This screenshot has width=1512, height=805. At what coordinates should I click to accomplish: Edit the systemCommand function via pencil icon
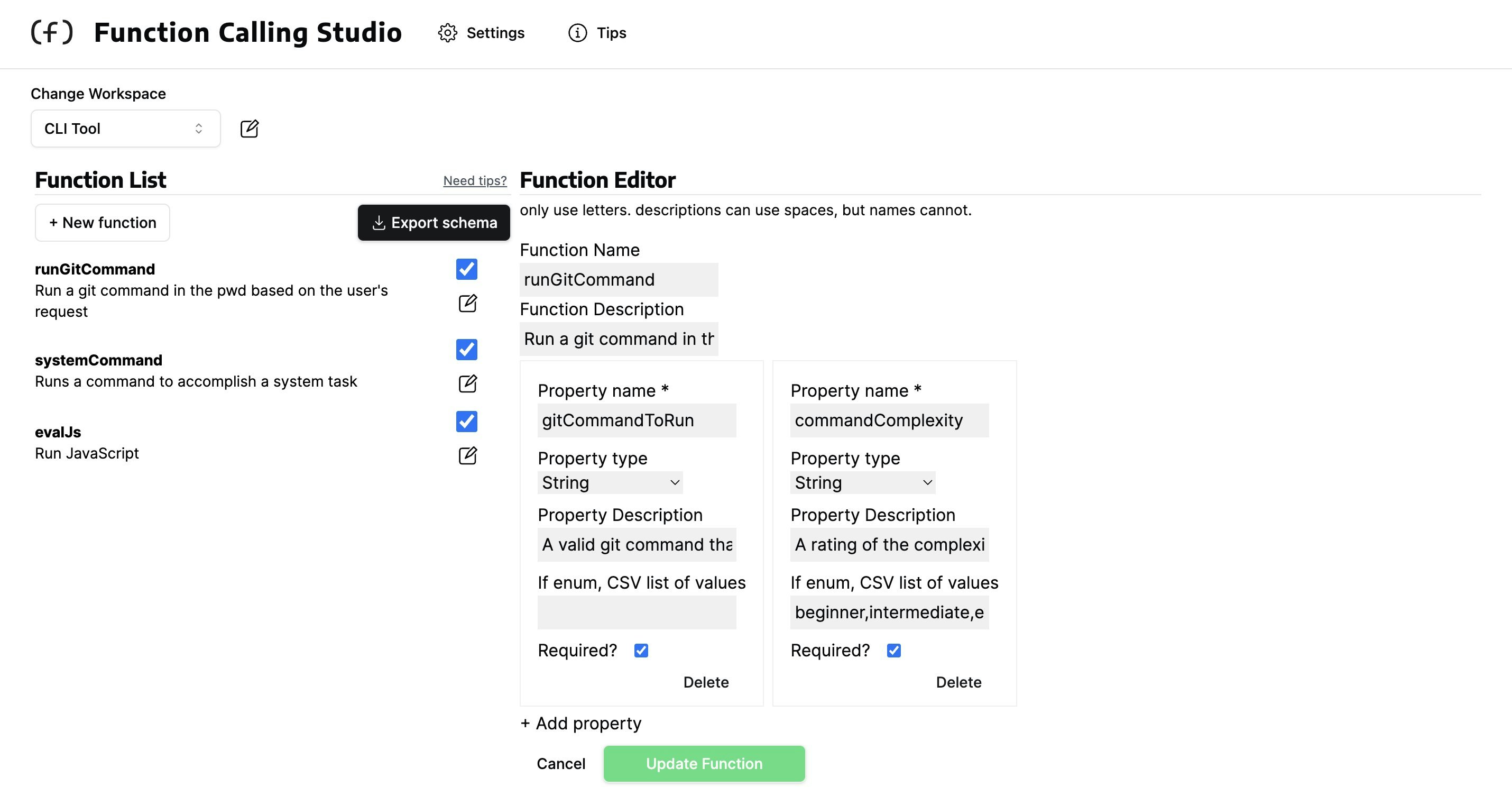pyautogui.click(x=467, y=384)
